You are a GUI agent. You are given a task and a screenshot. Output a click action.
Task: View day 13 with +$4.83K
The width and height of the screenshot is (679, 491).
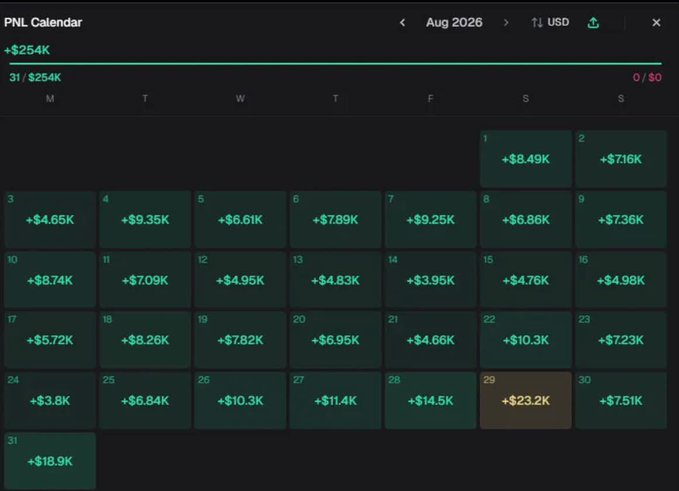[336, 280]
